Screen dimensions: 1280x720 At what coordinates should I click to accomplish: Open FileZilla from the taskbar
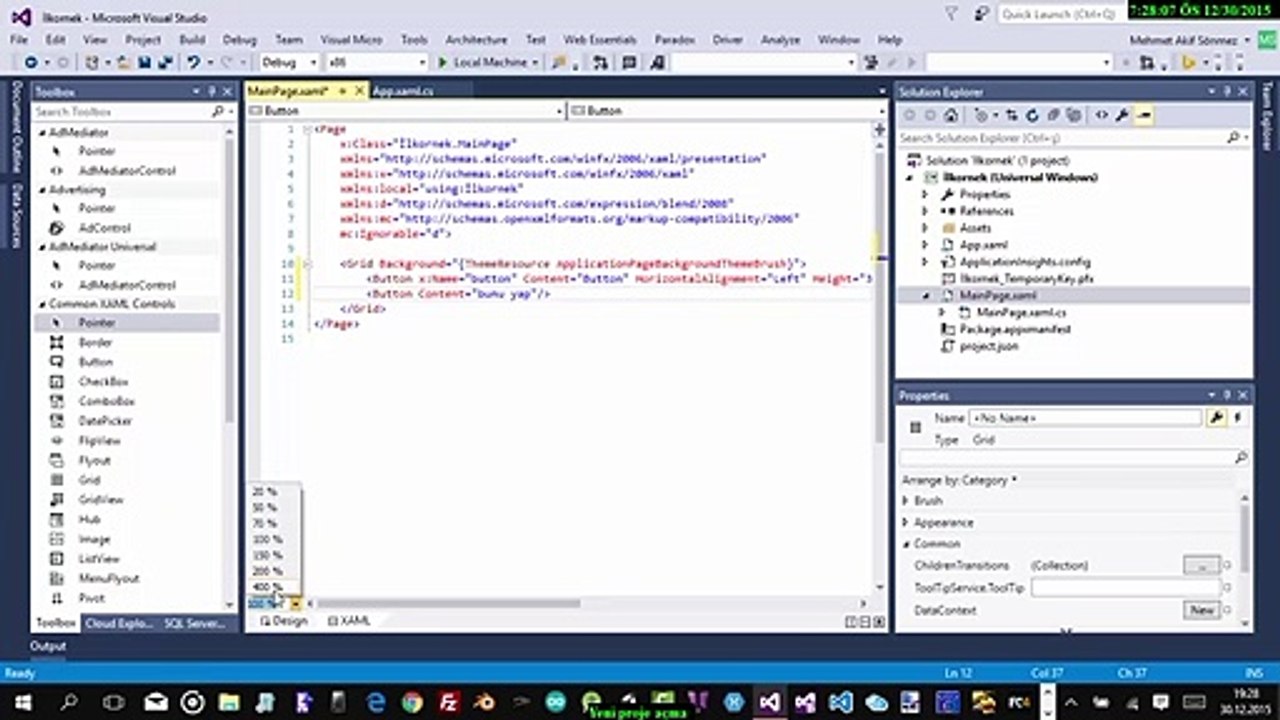449,702
